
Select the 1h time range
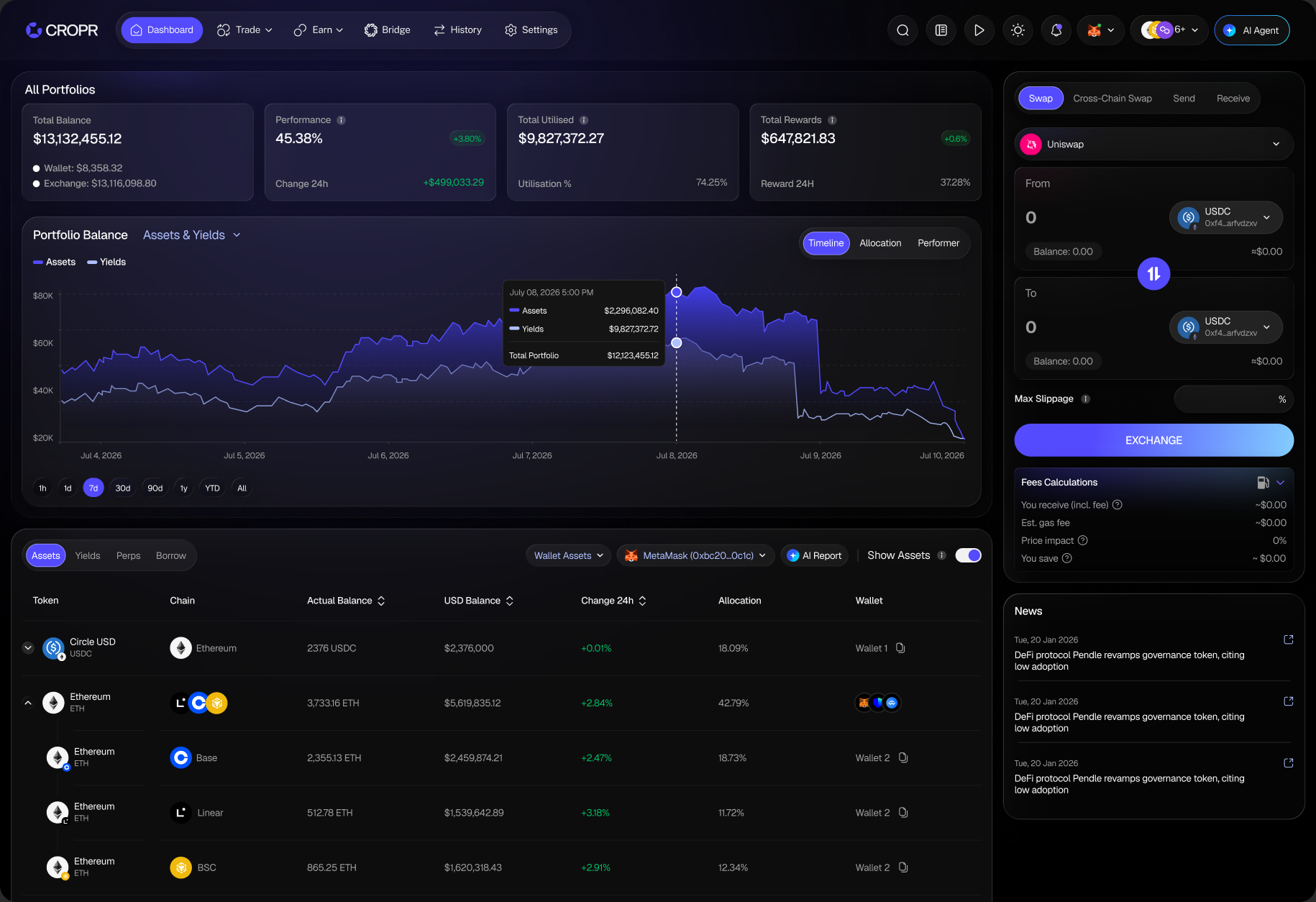click(42, 488)
